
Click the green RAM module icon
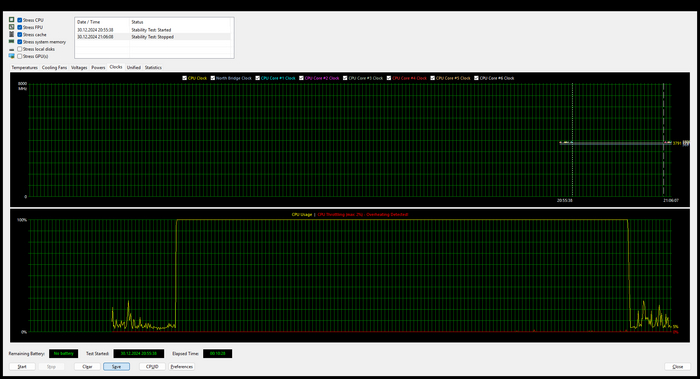pyautogui.click(x=12, y=42)
